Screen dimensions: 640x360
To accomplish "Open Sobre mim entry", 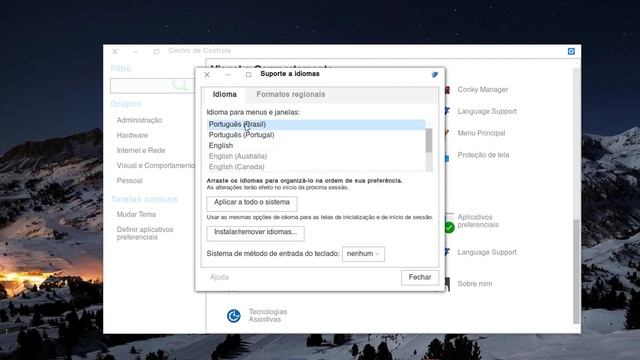I will (474, 284).
